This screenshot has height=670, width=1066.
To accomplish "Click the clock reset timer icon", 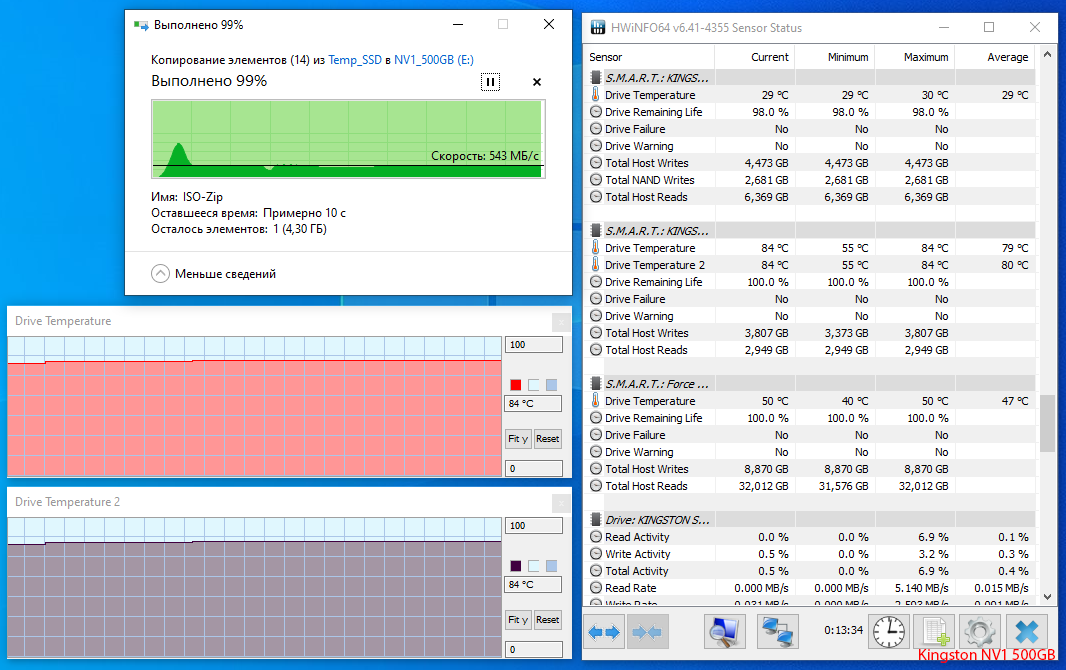I will tap(889, 633).
